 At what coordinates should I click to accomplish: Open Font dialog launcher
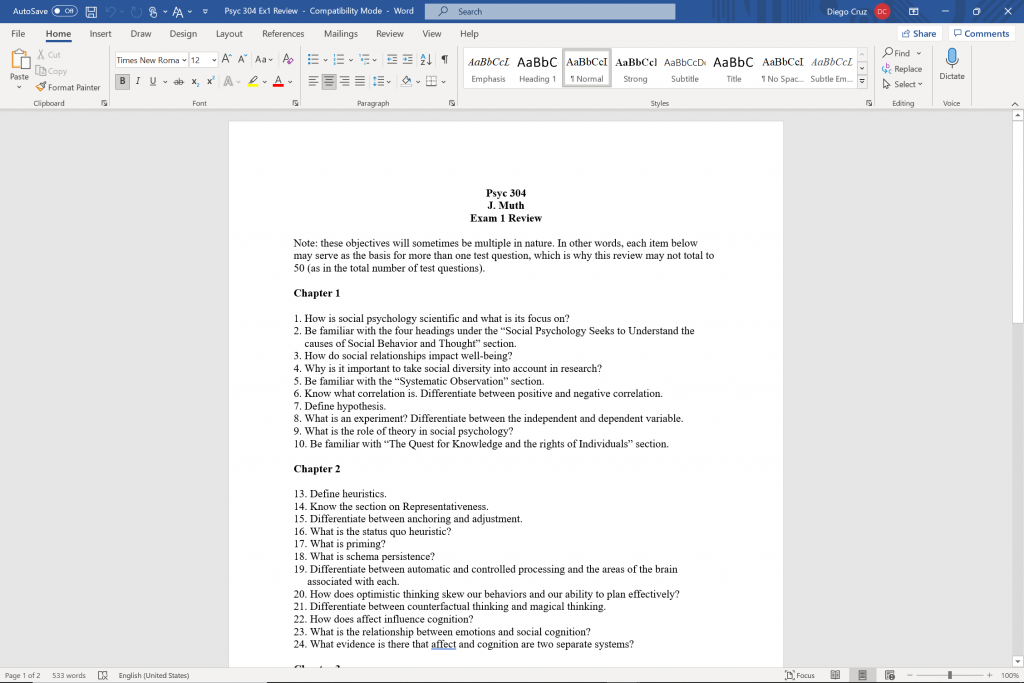tap(295, 103)
